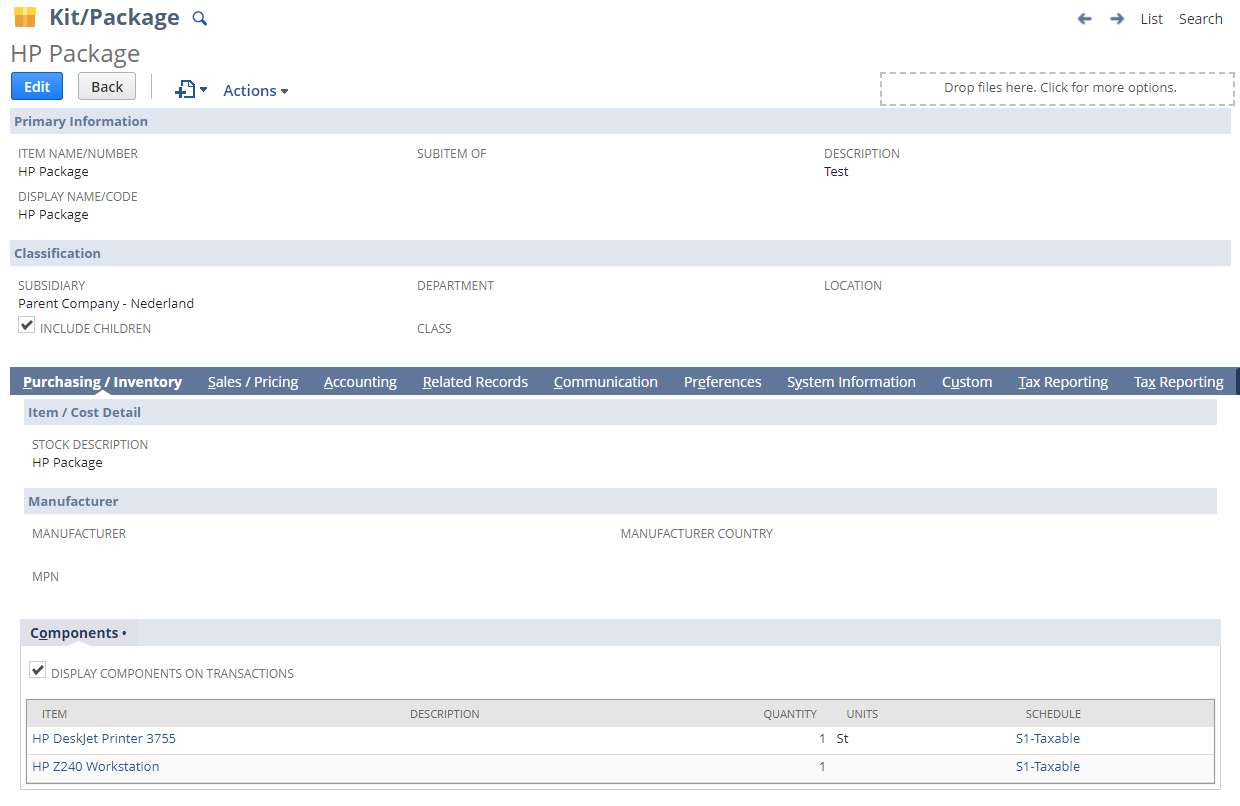Click the DESCRIPTION column header in components table
Viewport: 1240px width, 806px height.
(445, 714)
